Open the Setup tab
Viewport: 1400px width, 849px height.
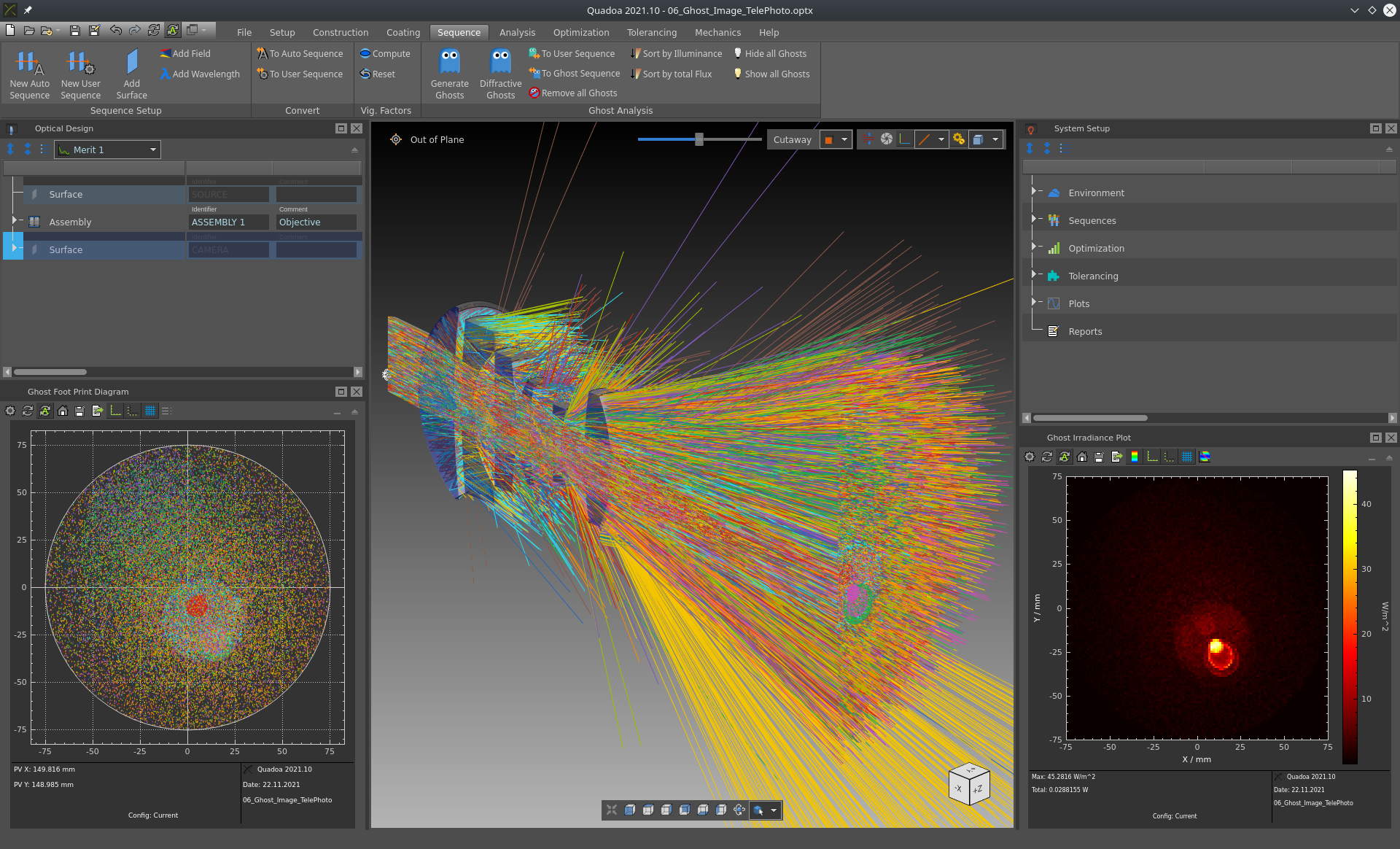282,32
